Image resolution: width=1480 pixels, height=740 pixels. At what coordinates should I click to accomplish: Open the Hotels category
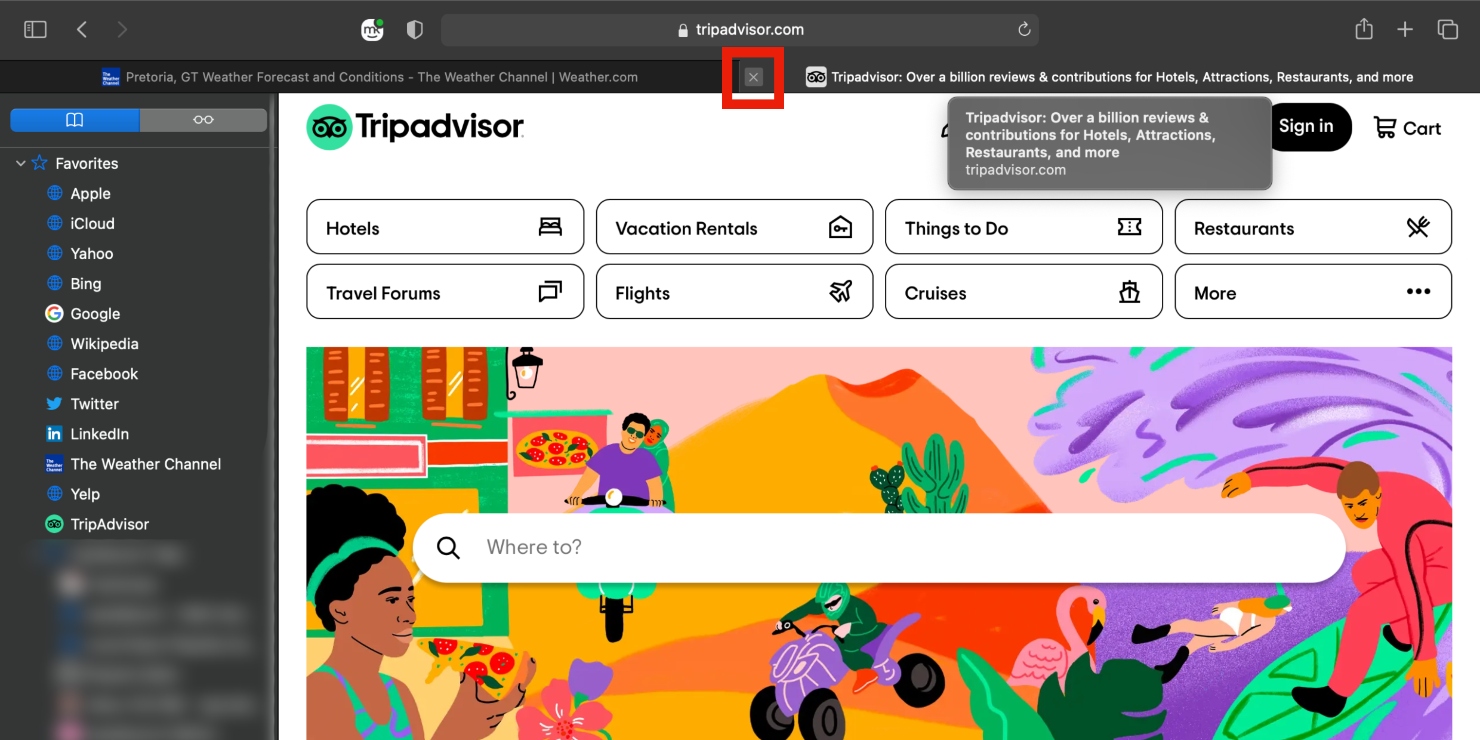(445, 227)
